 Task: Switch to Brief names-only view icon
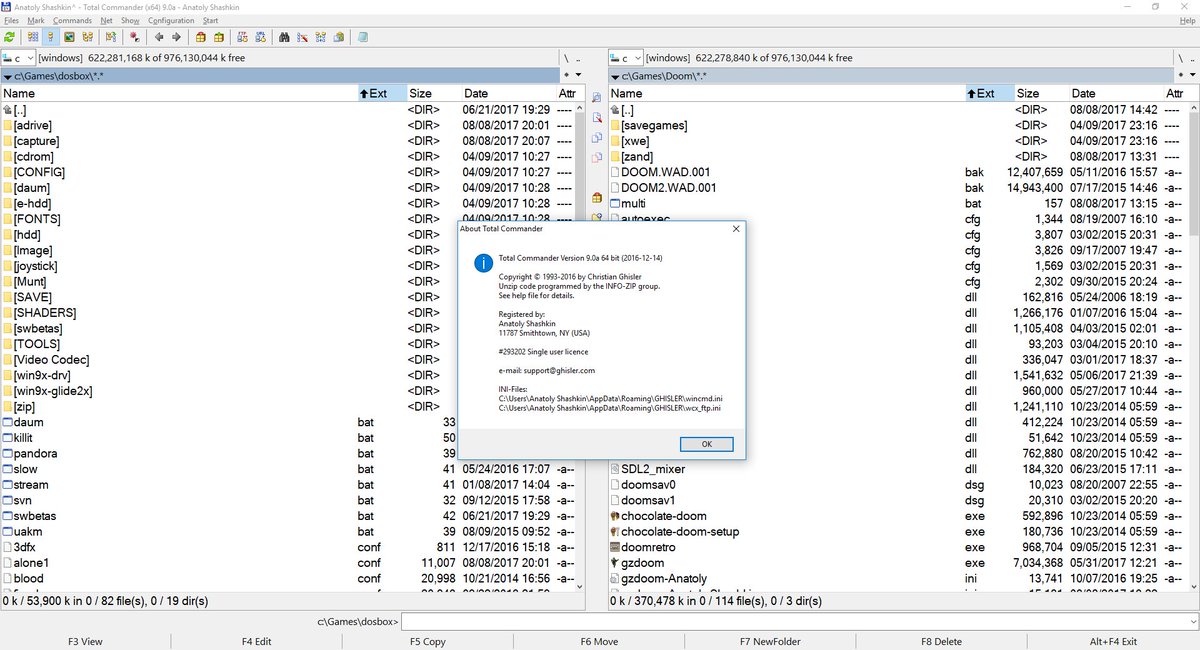click(x=33, y=37)
